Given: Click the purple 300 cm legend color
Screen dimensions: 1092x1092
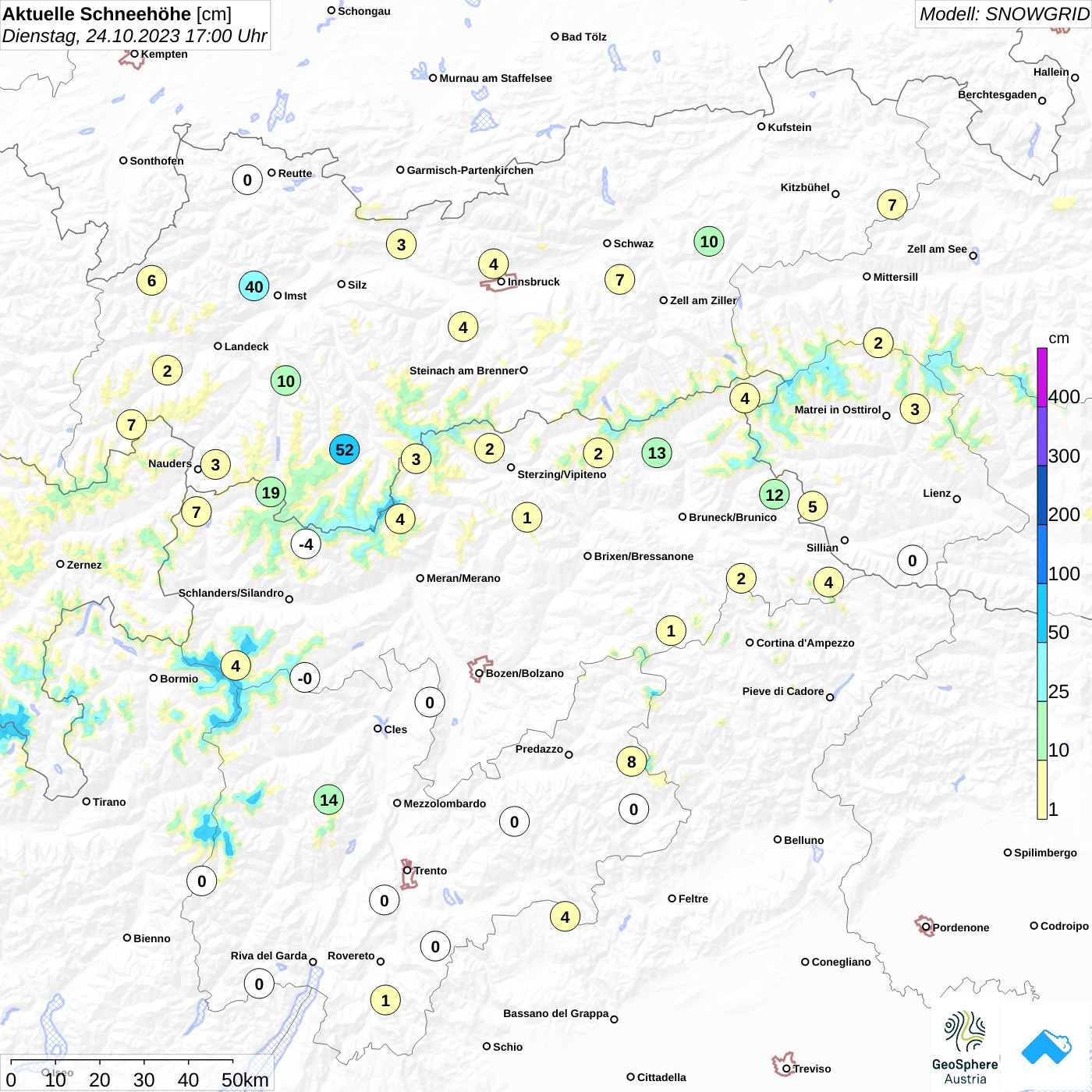Looking at the screenshot, I should [1042, 437].
